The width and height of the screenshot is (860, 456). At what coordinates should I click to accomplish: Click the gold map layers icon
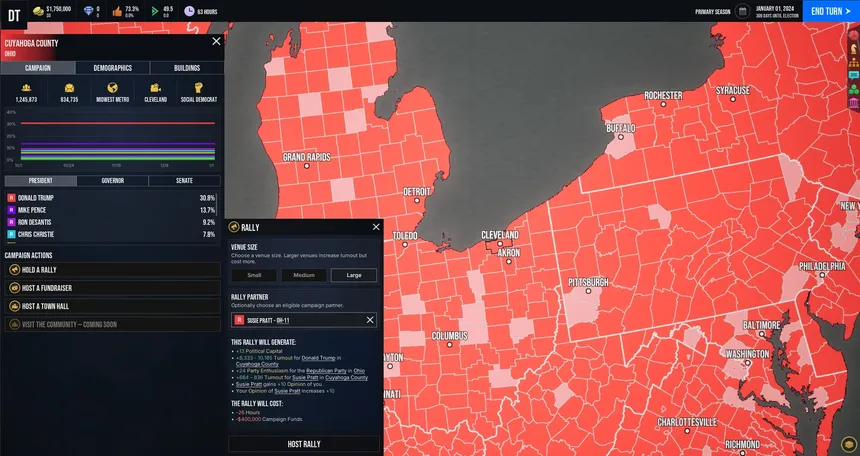[848, 444]
